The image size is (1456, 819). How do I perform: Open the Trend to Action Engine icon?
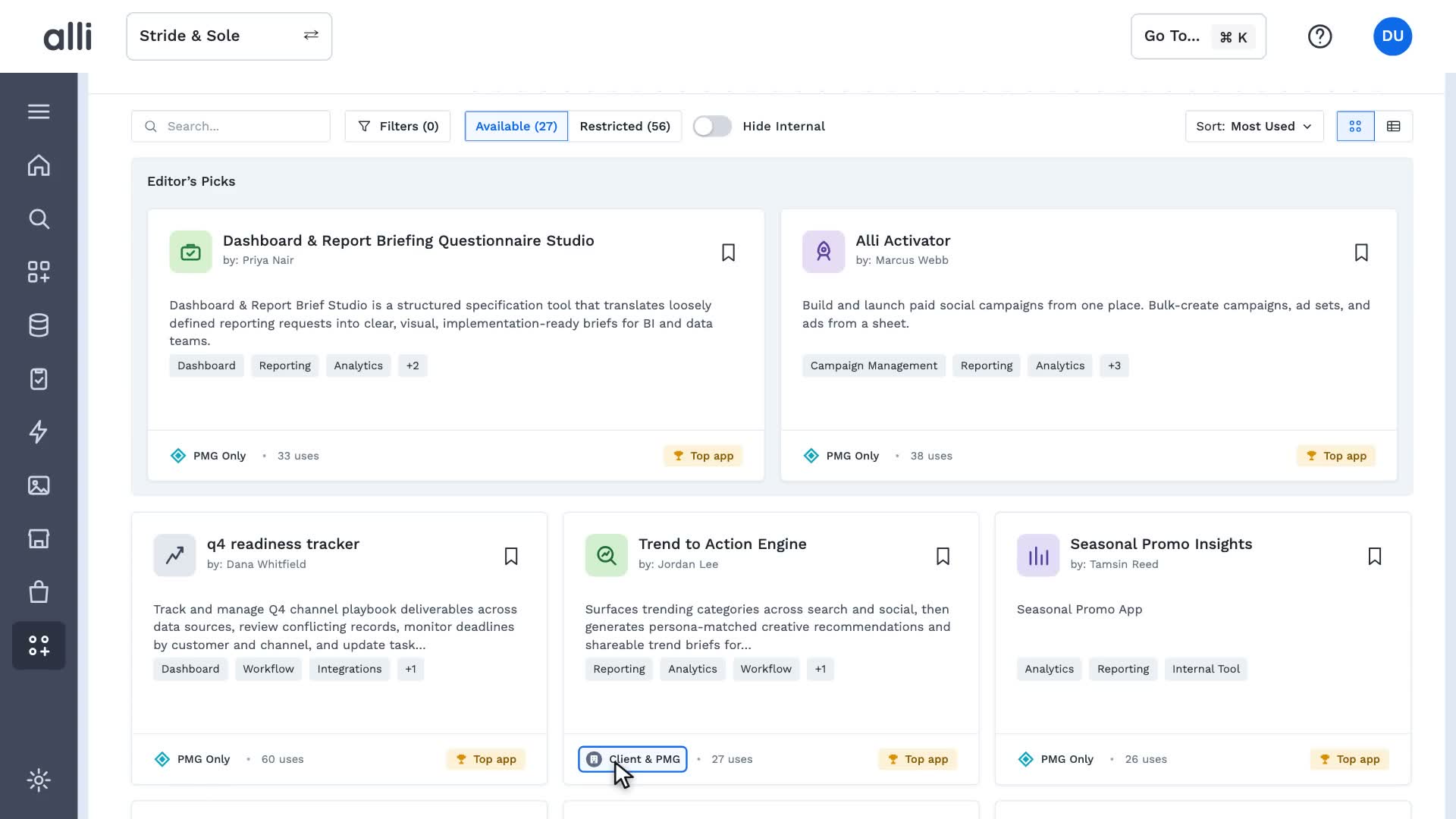[606, 555]
